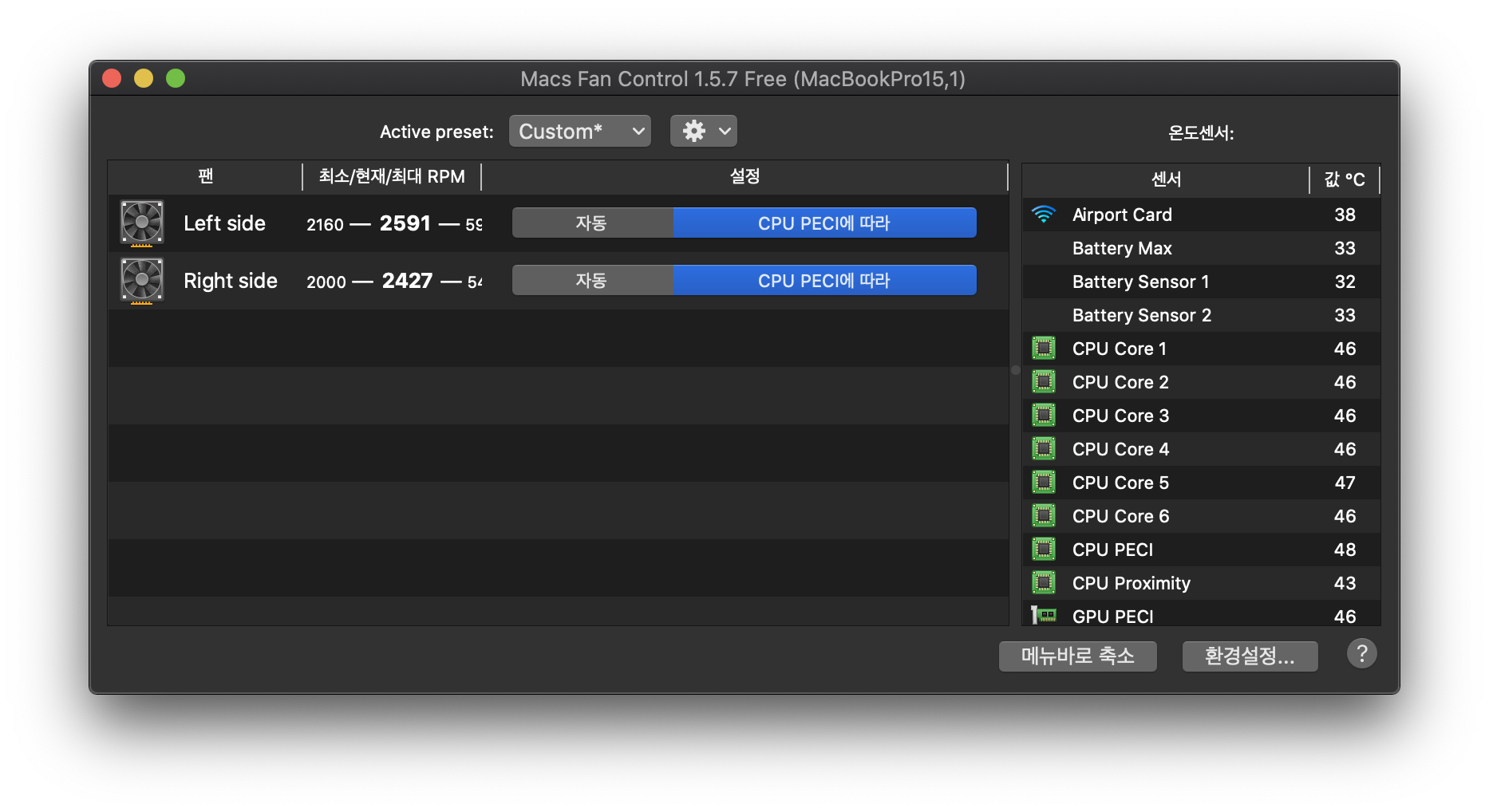
Task: Click the GPU PECI card icon
Action: [1044, 615]
